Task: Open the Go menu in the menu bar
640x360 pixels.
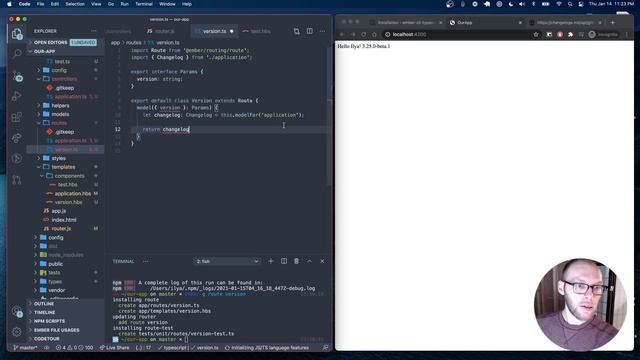Action: tap(111, 4)
